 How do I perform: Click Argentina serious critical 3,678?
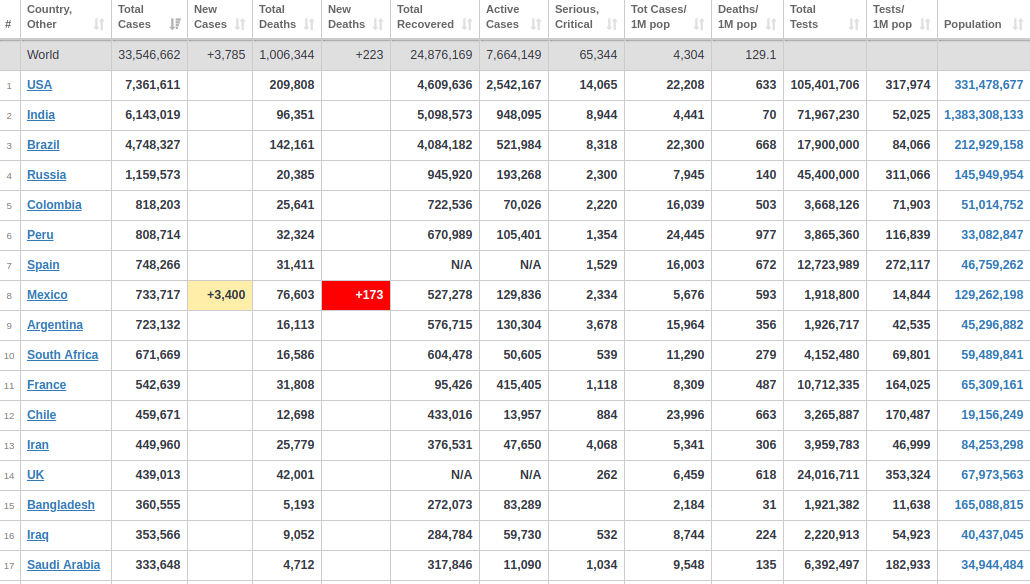[602, 325]
